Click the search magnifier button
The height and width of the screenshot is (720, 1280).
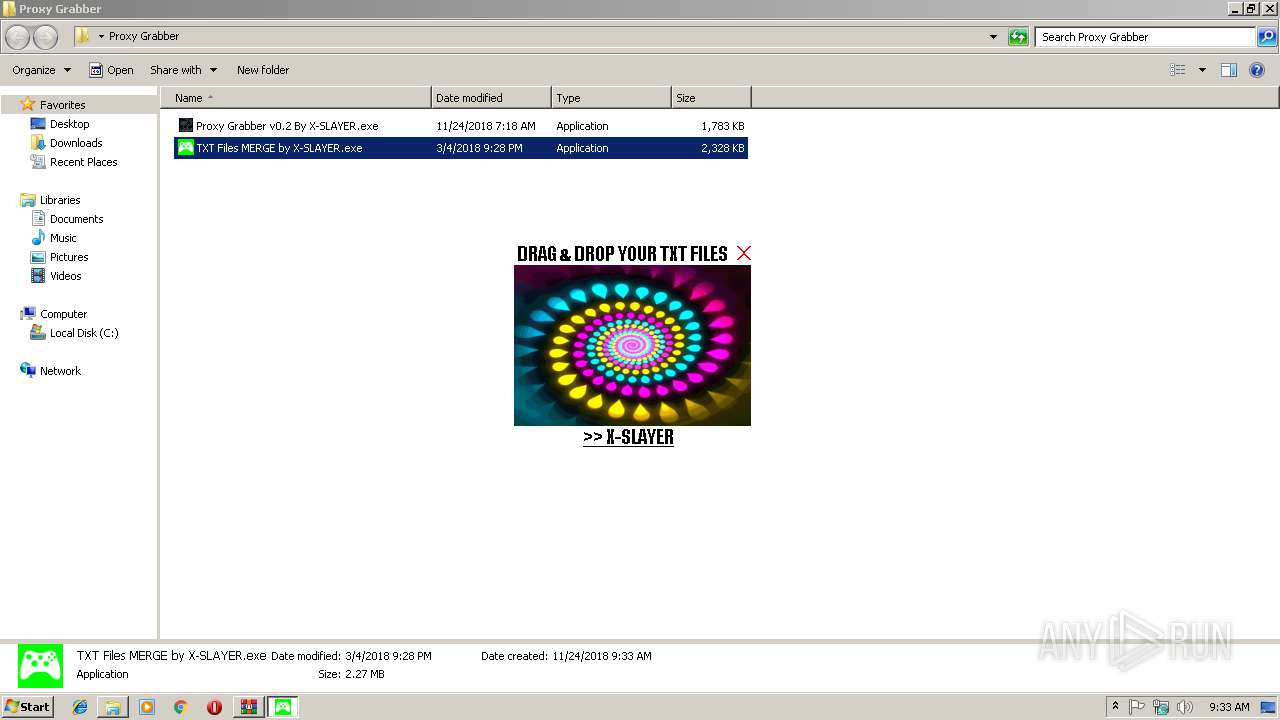point(1267,37)
